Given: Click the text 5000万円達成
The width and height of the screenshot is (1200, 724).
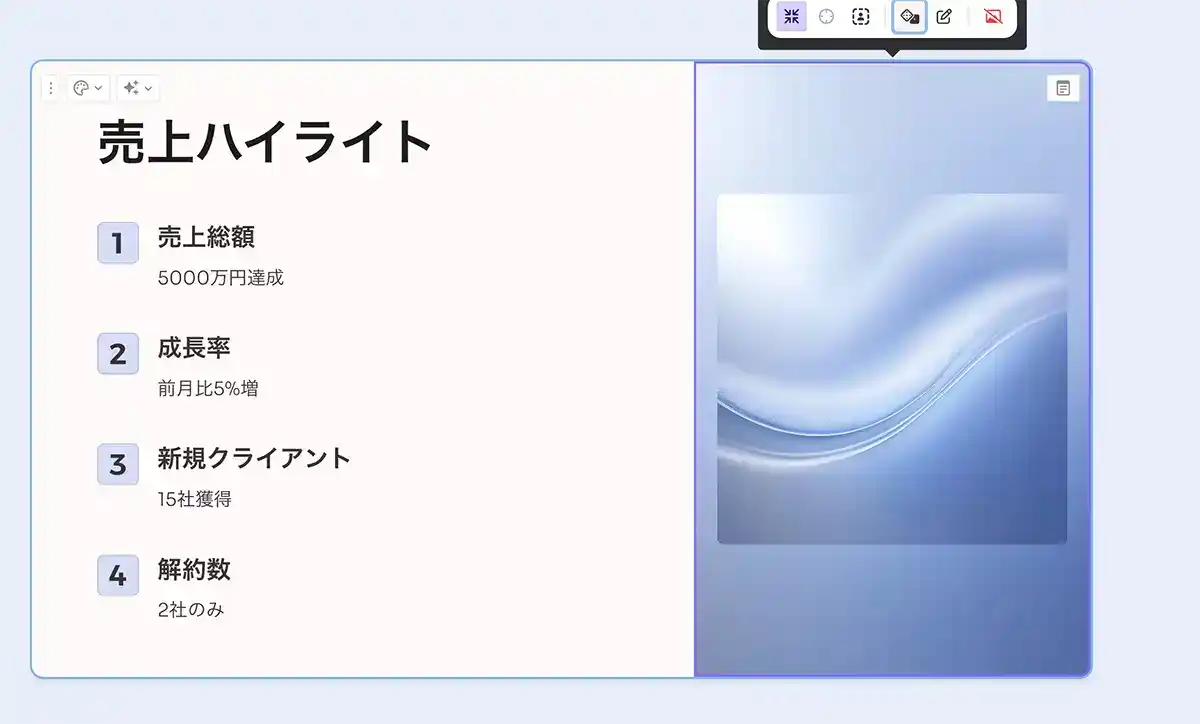Looking at the screenshot, I should tap(221, 278).
